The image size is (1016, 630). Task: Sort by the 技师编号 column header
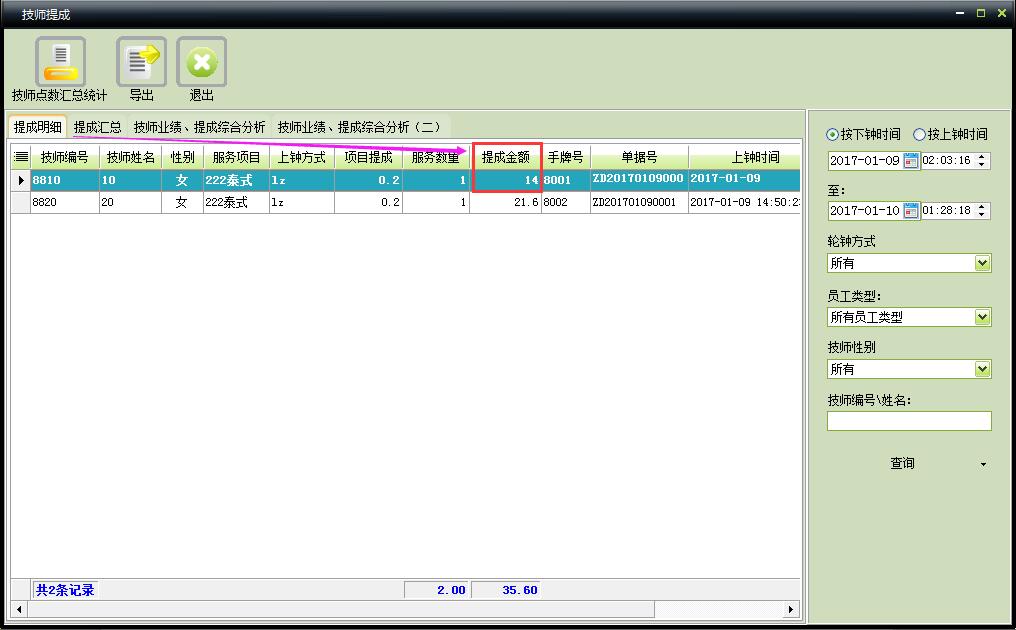(x=64, y=157)
